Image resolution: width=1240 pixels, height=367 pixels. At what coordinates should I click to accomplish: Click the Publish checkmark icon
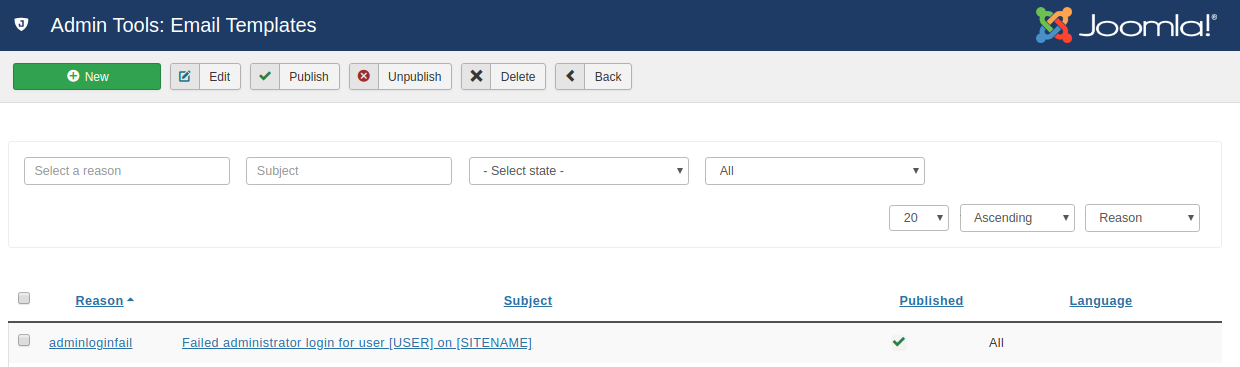click(265, 76)
